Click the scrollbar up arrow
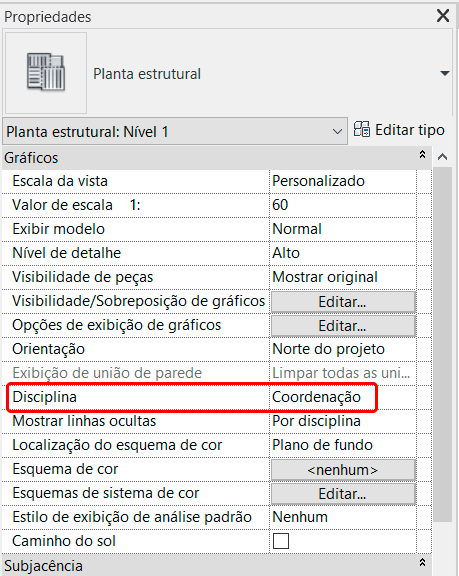This screenshot has height=576, width=459. tap(442, 157)
